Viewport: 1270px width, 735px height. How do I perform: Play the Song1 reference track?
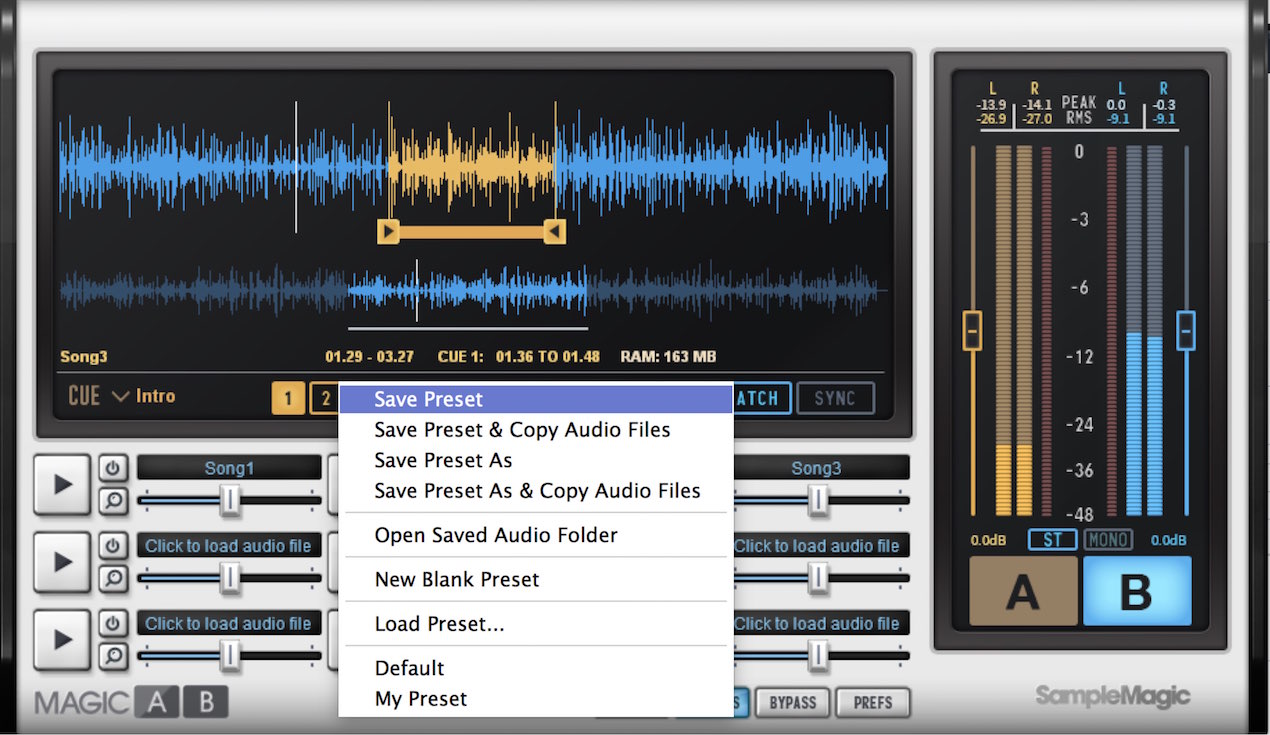click(62, 484)
